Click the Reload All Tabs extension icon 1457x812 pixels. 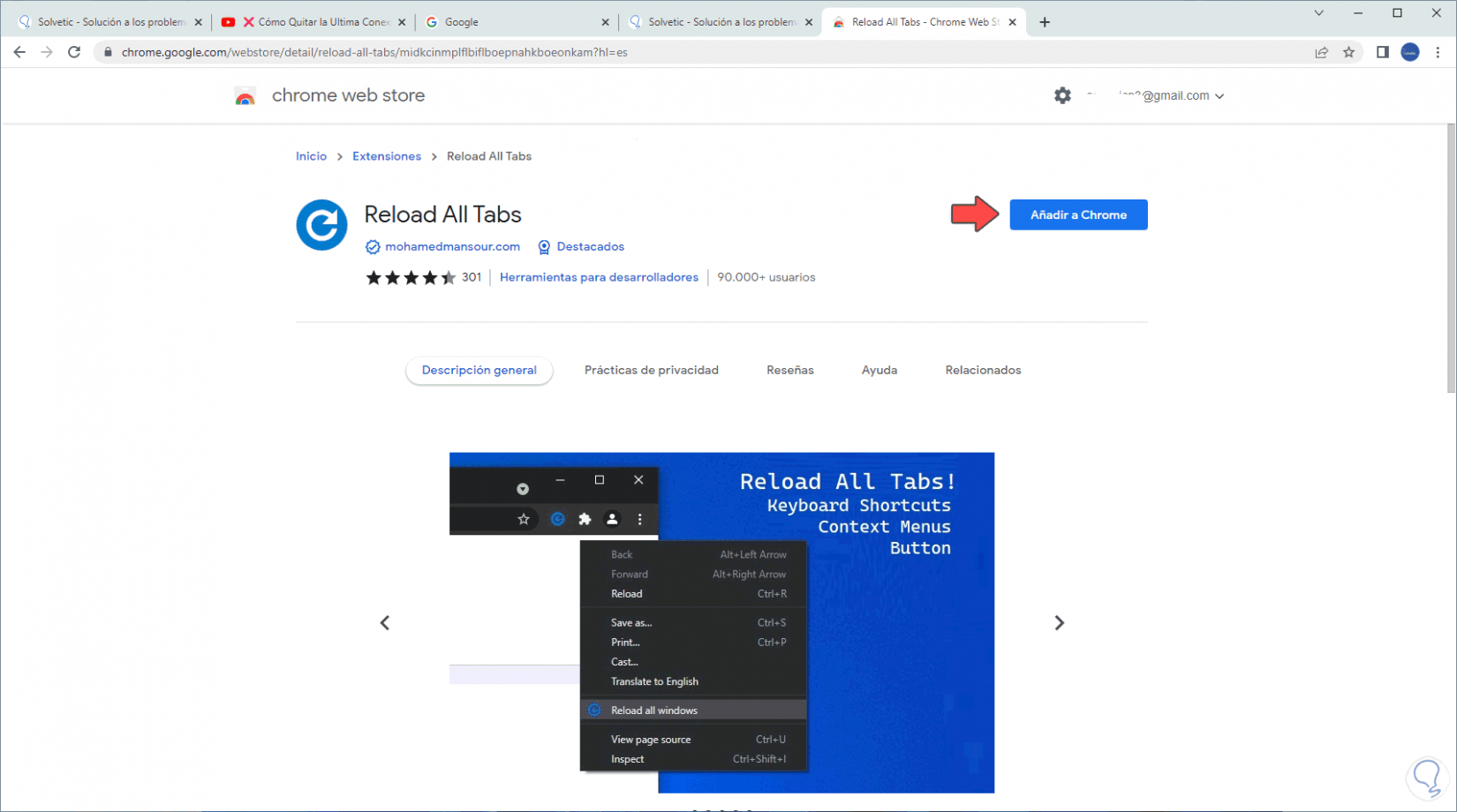pyautogui.click(x=321, y=225)
